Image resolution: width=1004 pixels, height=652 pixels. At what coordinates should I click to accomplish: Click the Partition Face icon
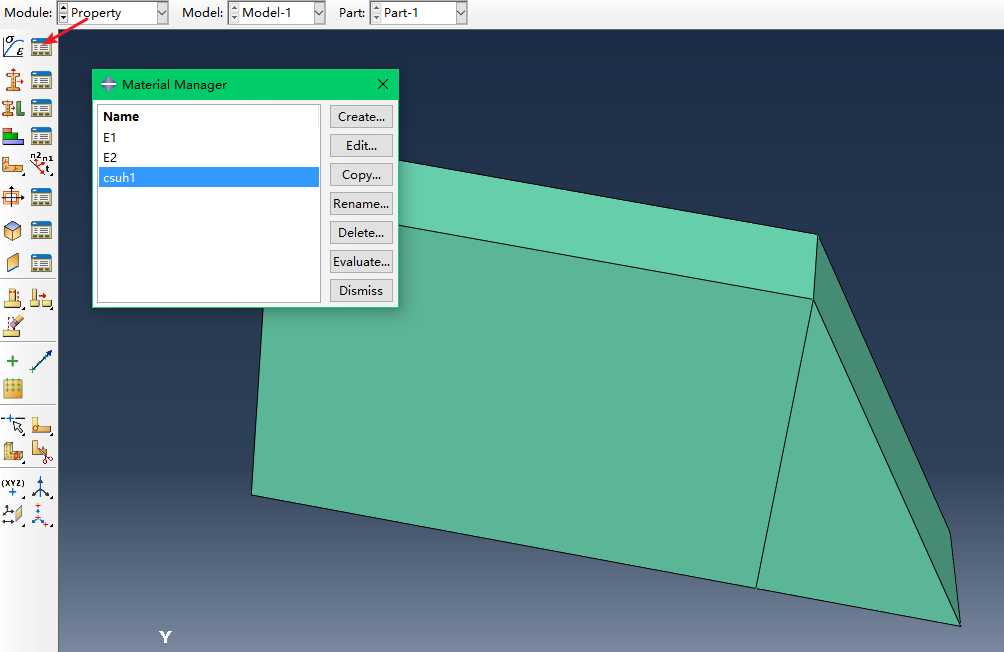pos(41,425)
